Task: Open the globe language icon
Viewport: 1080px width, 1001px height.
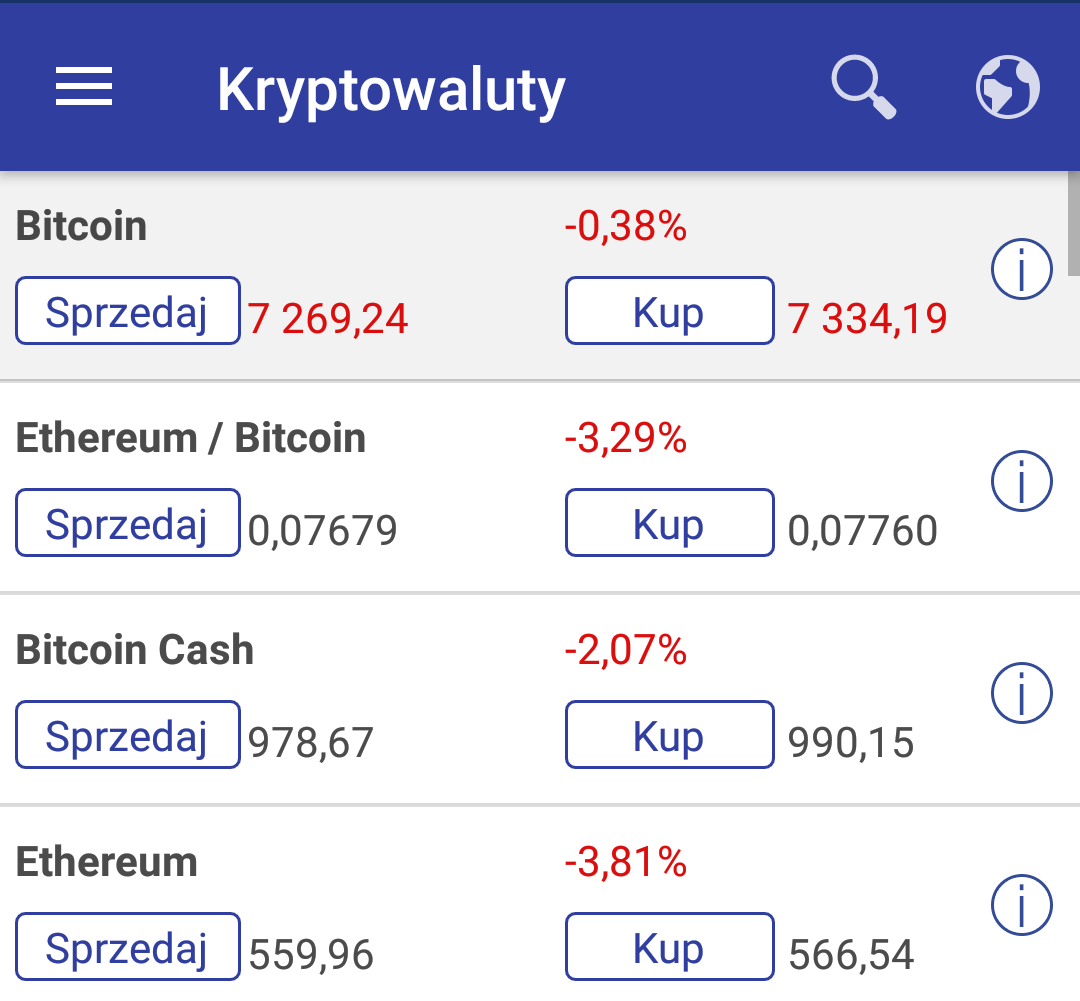Action: tap(1007, 88)
